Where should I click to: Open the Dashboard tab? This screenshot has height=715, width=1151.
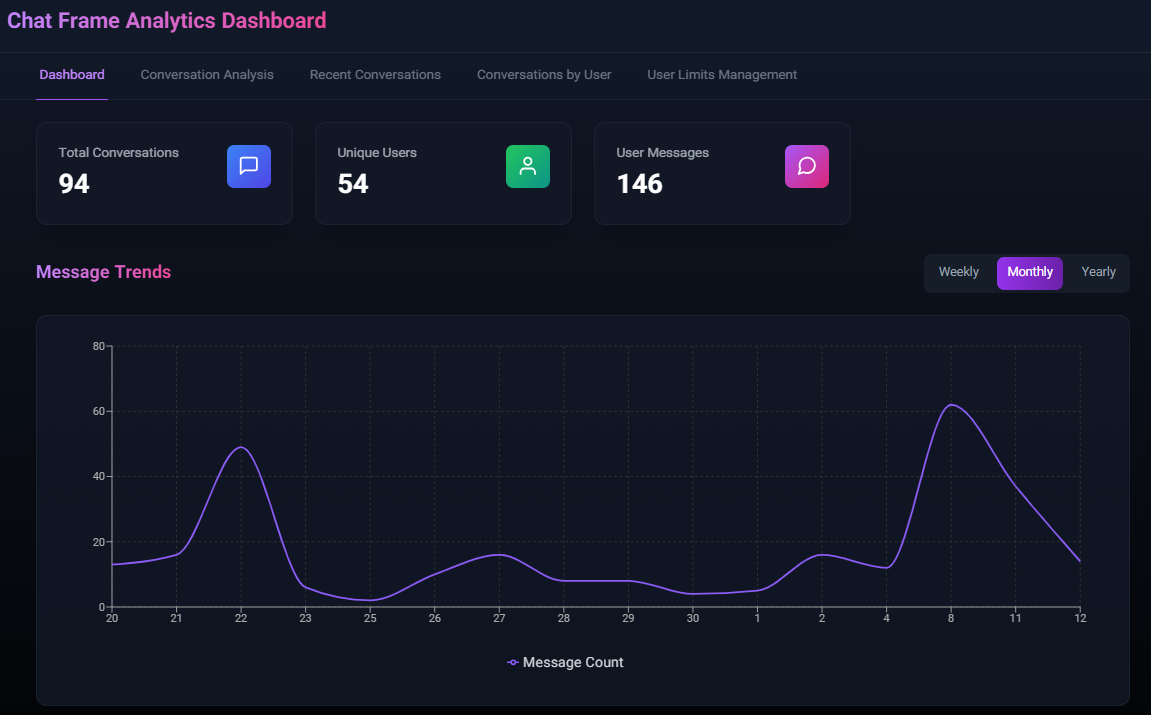[72, 75]
